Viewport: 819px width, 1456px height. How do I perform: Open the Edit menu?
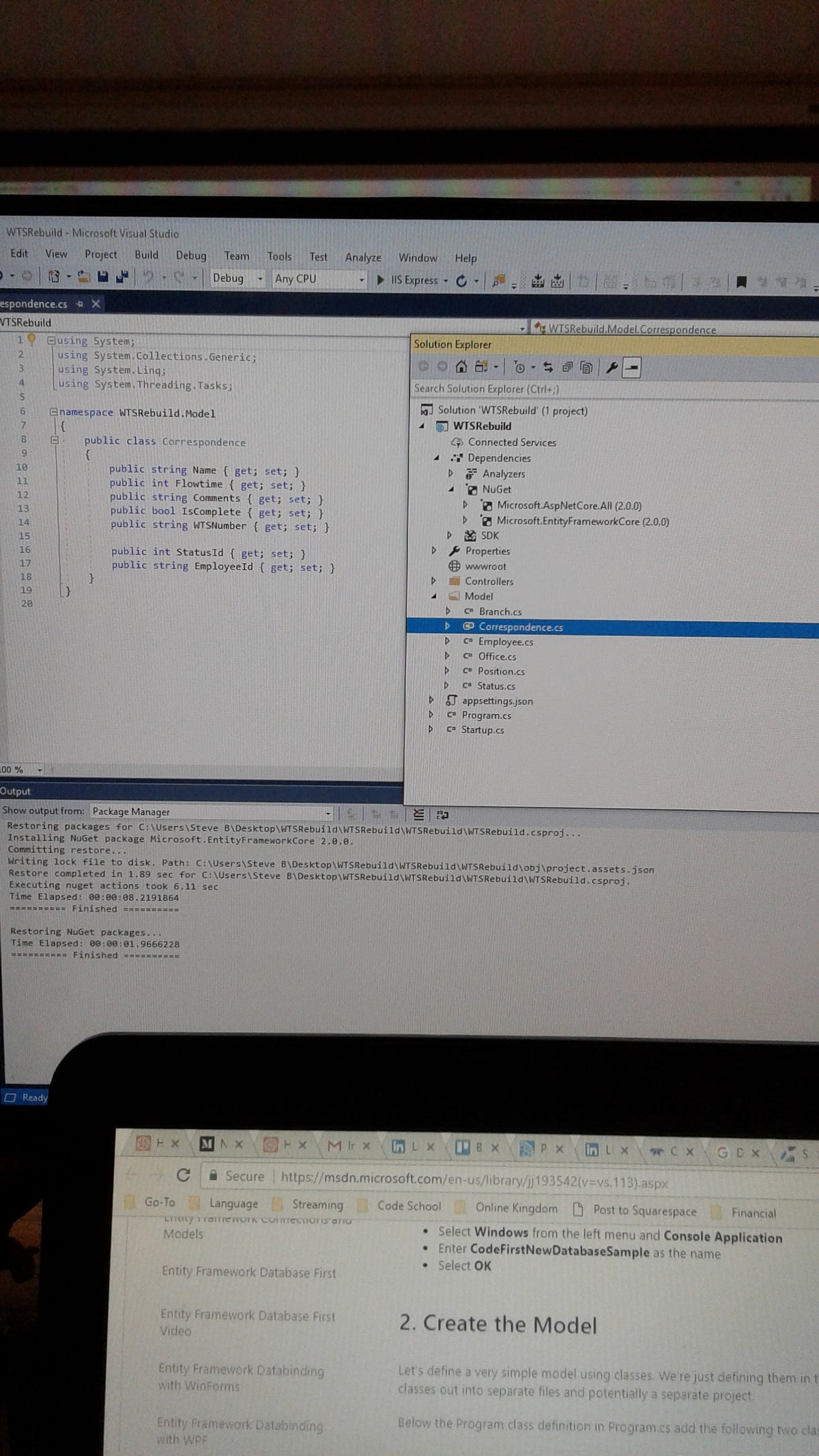pos(19,253)
